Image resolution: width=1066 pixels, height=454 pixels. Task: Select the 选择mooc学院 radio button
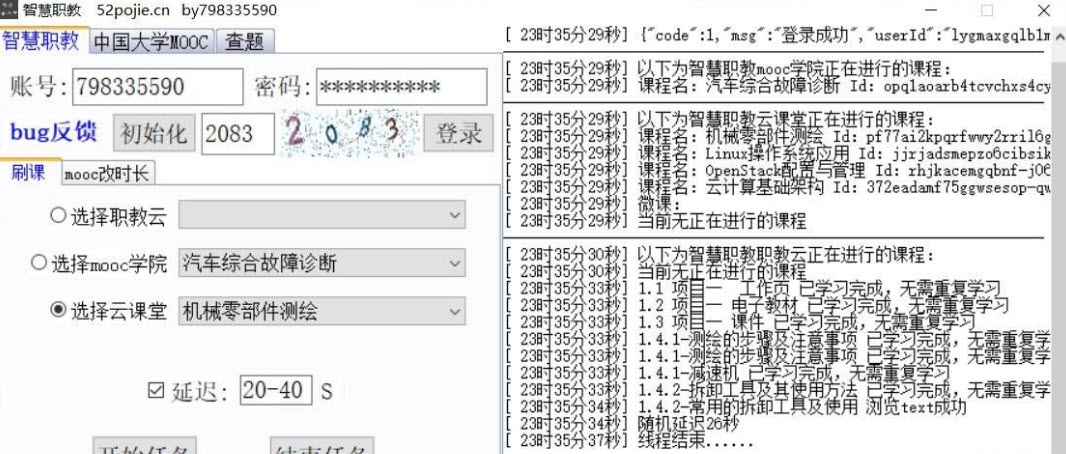pos(39,262)
